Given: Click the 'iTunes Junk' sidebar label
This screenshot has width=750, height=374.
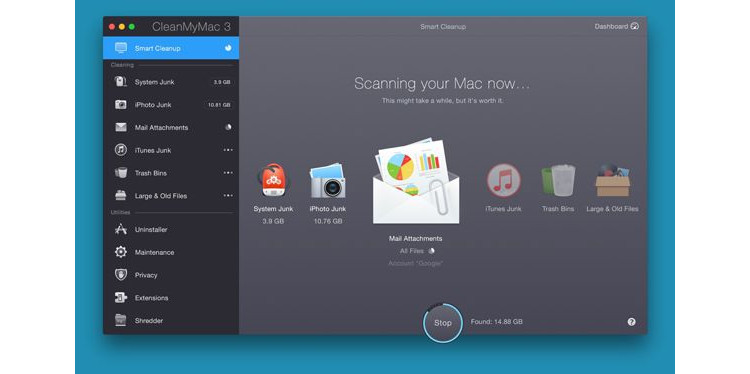Looking at the screenshot, I should (153, 150).
